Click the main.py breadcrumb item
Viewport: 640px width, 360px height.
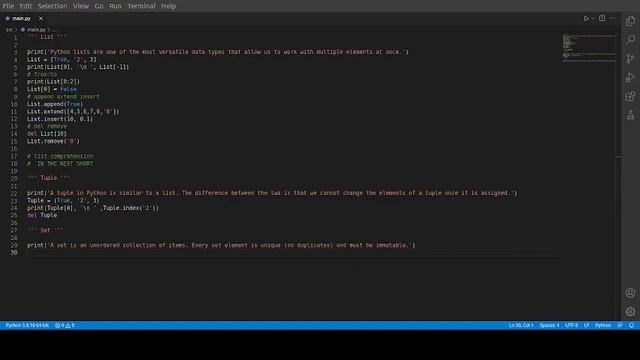36,30
